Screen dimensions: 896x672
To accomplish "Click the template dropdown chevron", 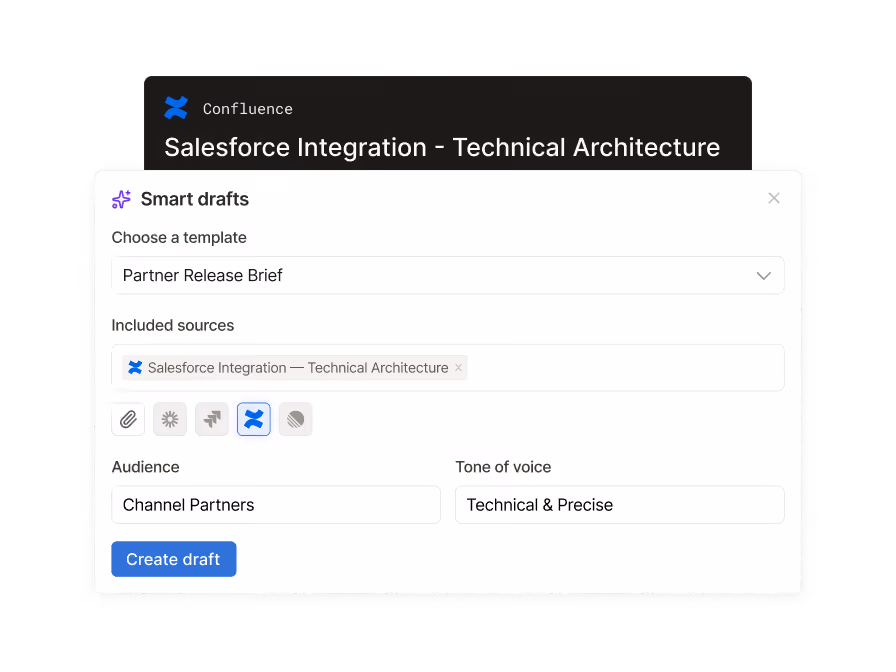I will coord(763,276).
